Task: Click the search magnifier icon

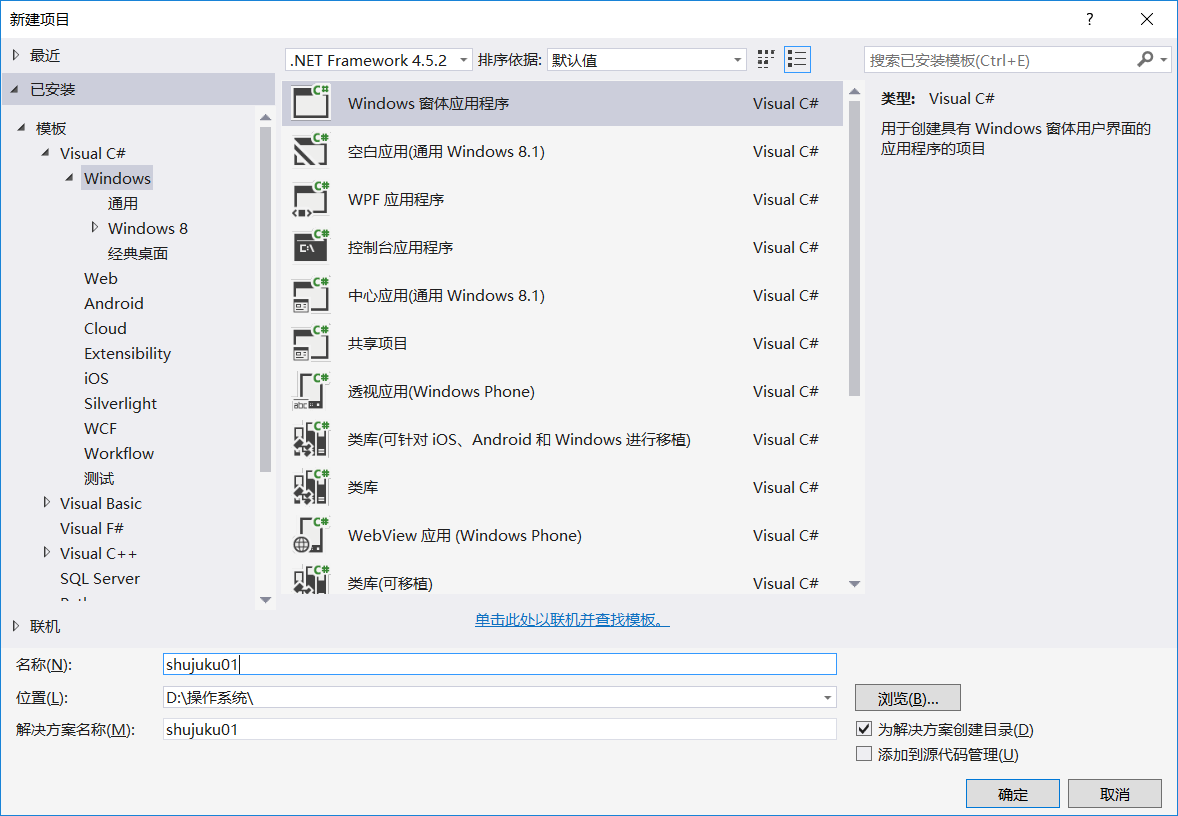Action: click(1145, 59)
